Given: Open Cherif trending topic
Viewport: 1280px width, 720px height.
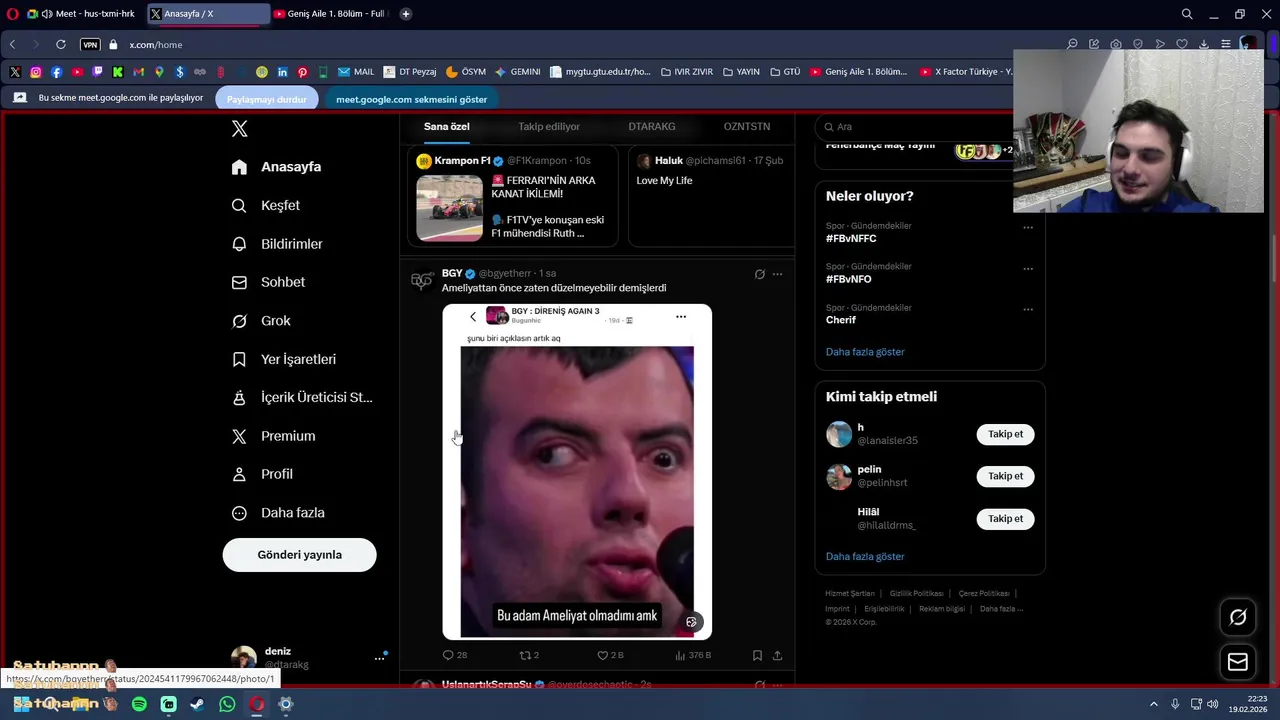Looking at the screenshot, I should point(841,320).
